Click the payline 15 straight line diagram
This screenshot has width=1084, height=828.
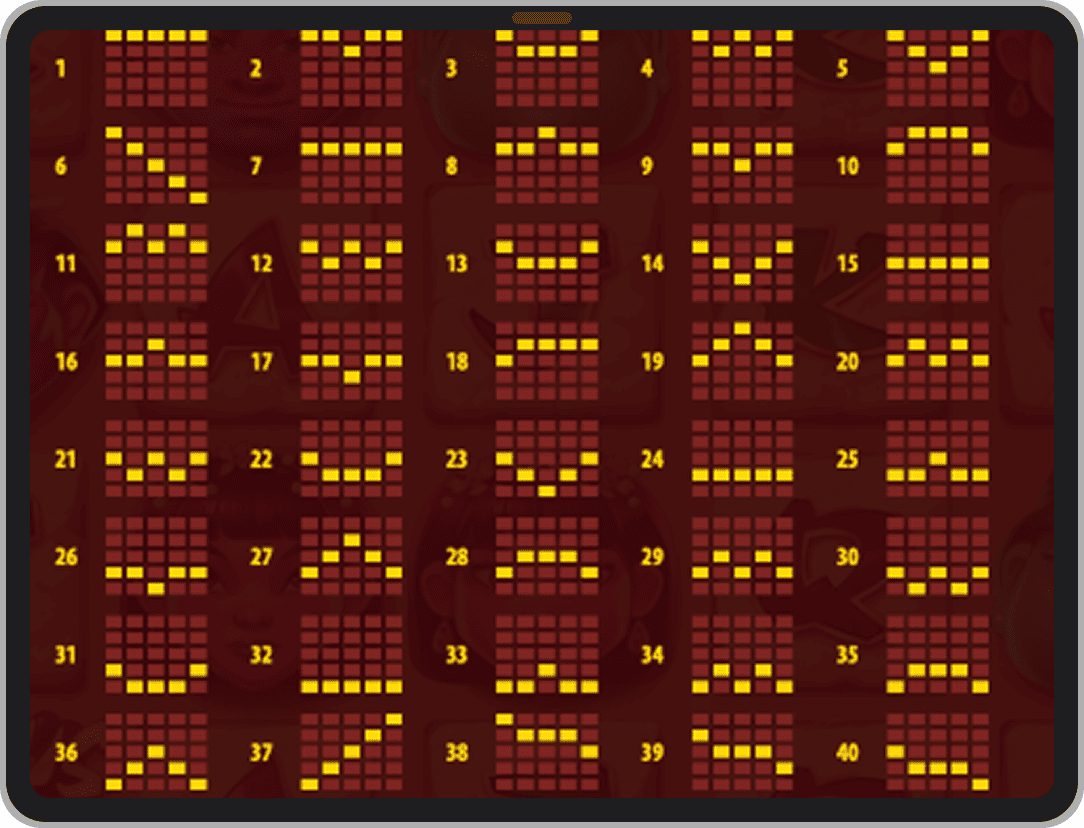pyautogui.click(x=937, y=263)
